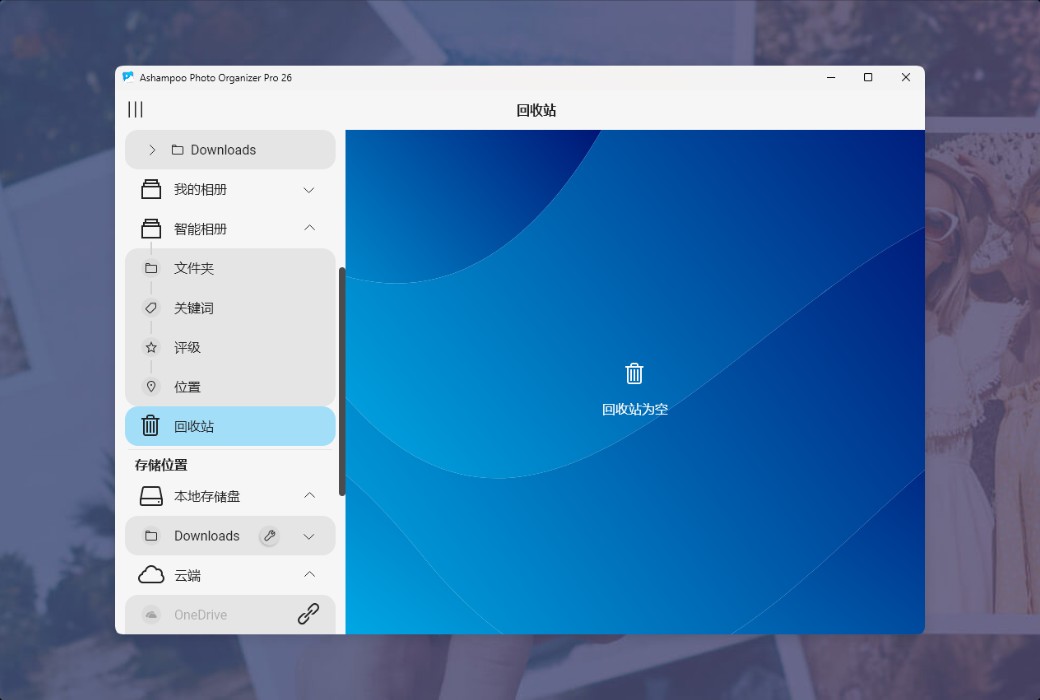Screen dimensions: 1040x700
Task: Collapse the 云端 section
Action: click(x=310, y=574)
